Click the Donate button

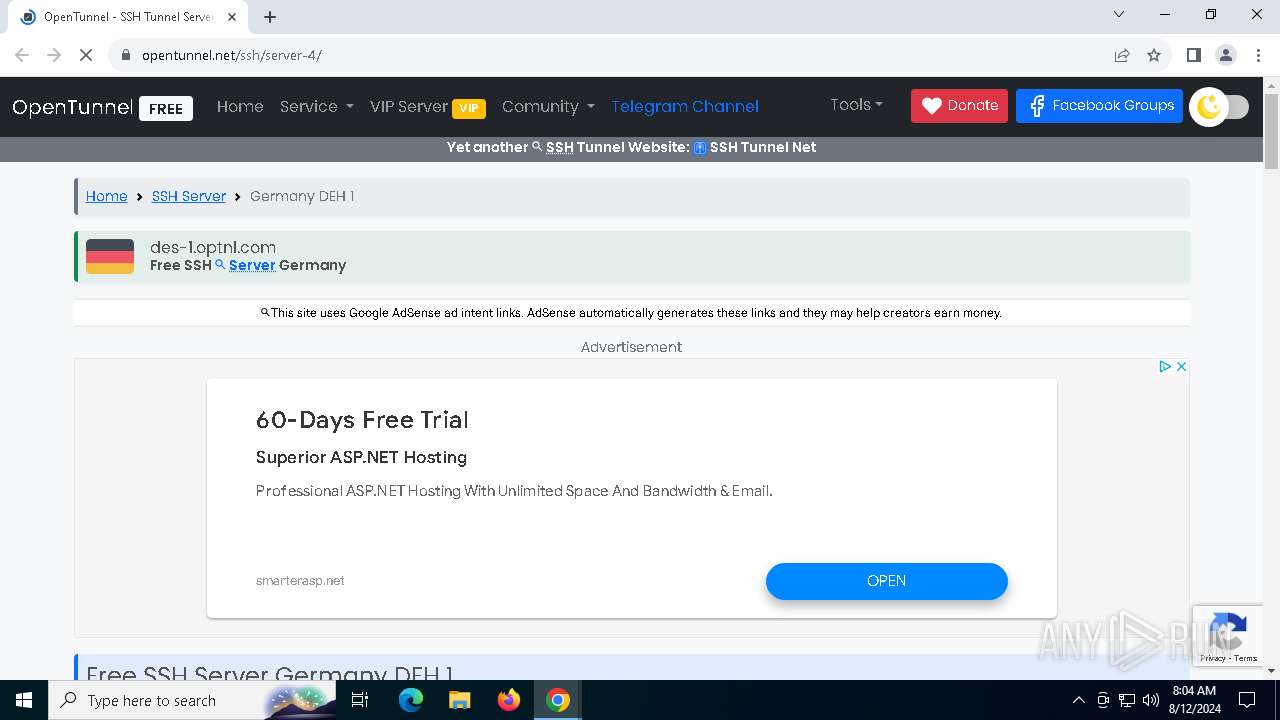tap(959, 106)
